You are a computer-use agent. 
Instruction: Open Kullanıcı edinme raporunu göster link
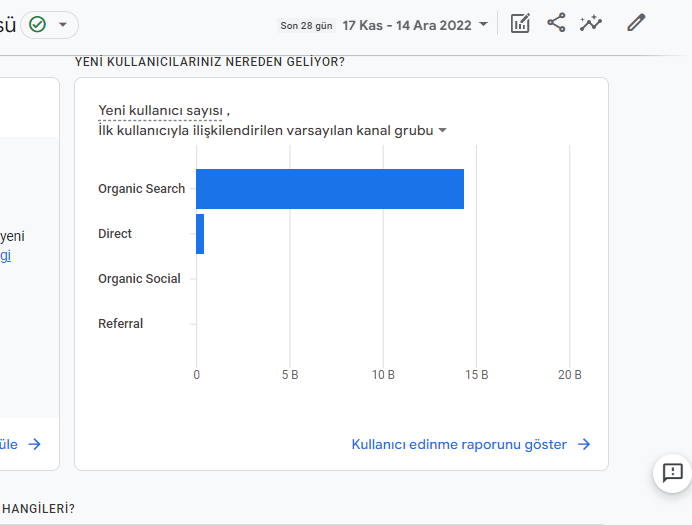point(459,444)
